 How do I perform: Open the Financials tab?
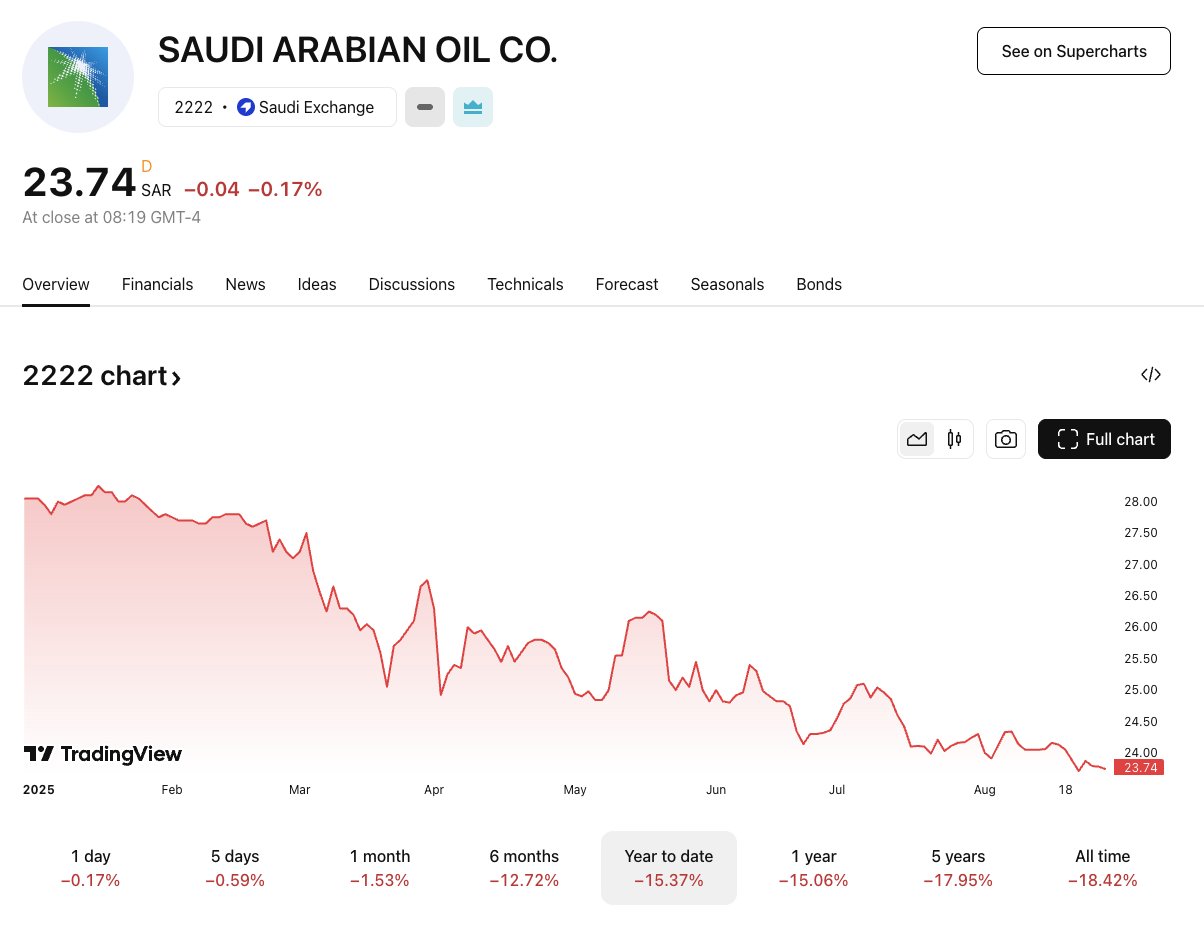(x=157, y=284)
